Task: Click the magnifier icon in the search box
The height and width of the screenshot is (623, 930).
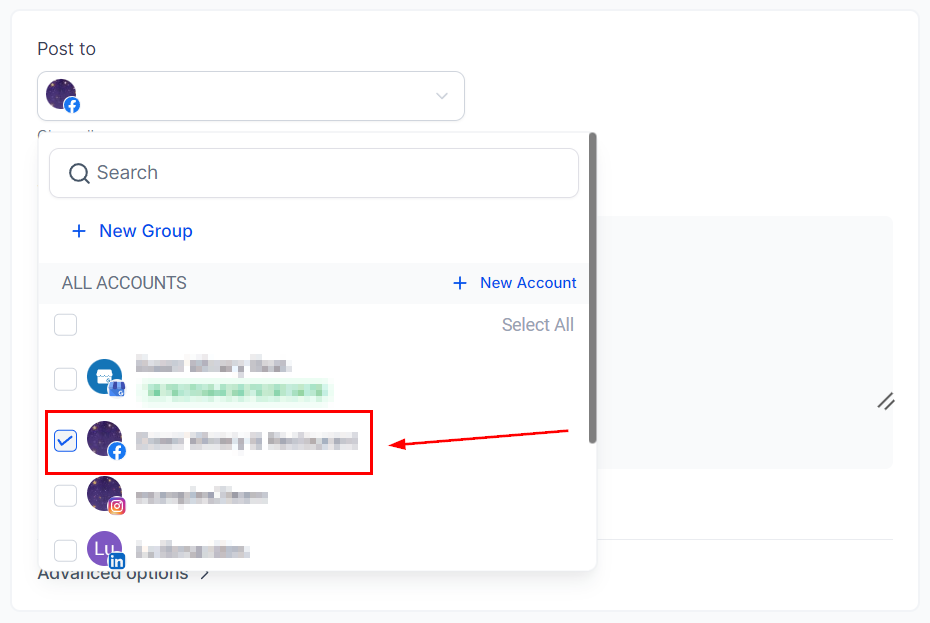Action: pyautogui.click(x=79, y=173)
